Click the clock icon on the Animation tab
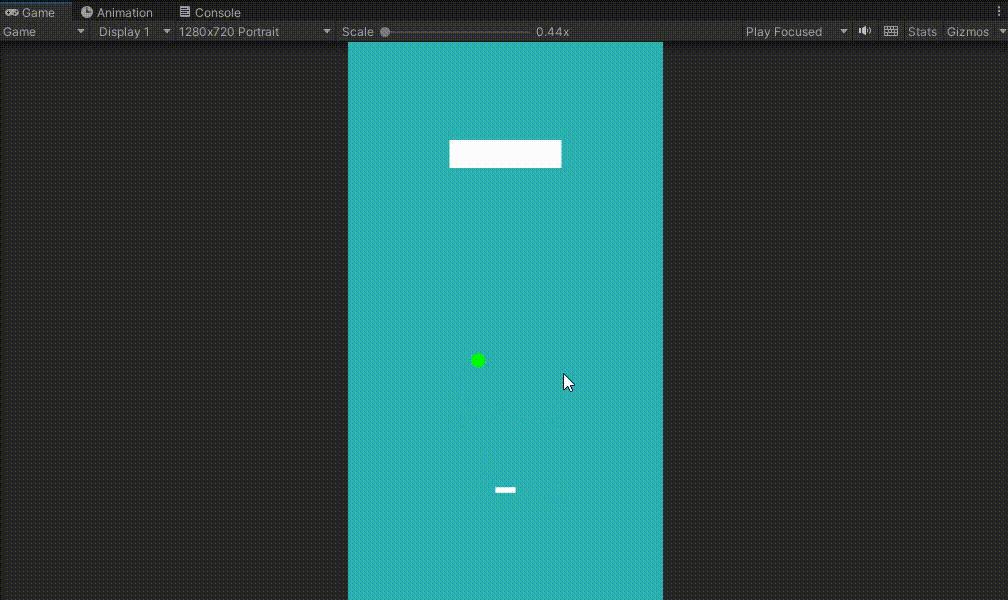This screenshot has height=600, width=1008. pos(88,12)
